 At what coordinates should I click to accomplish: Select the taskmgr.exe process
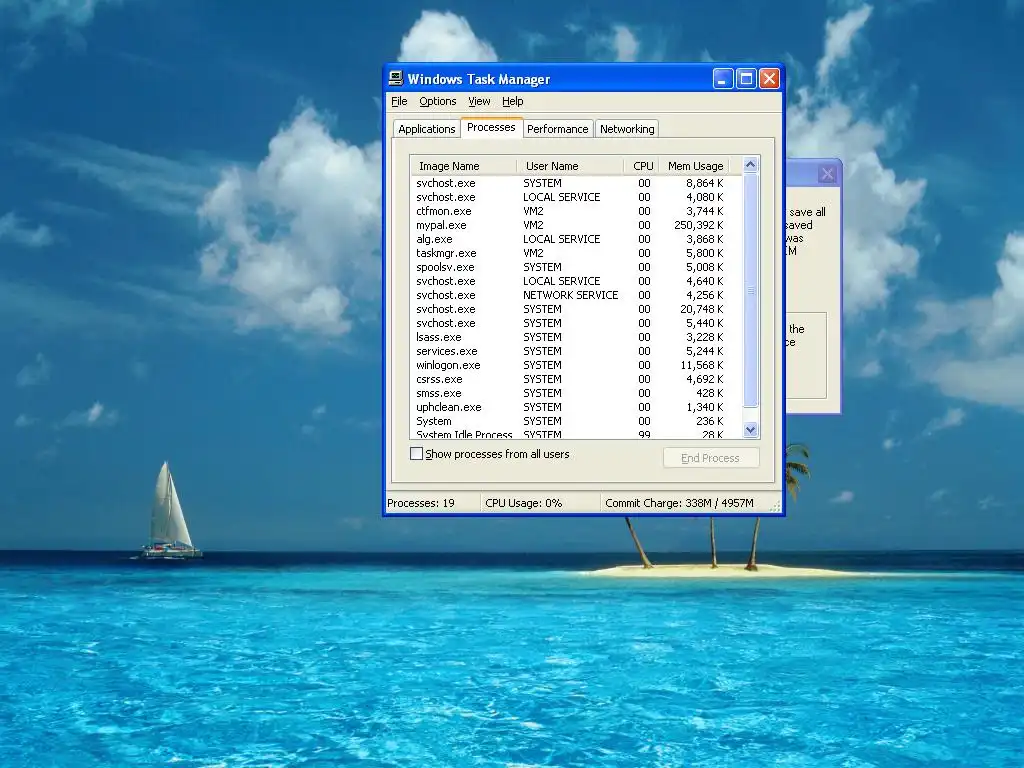(x=577, y=253)
